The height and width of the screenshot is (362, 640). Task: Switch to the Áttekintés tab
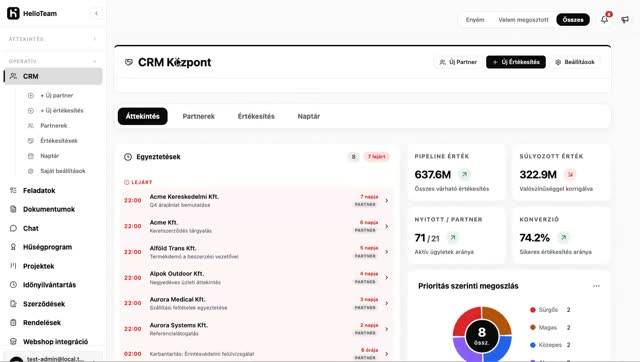(142, 116)
